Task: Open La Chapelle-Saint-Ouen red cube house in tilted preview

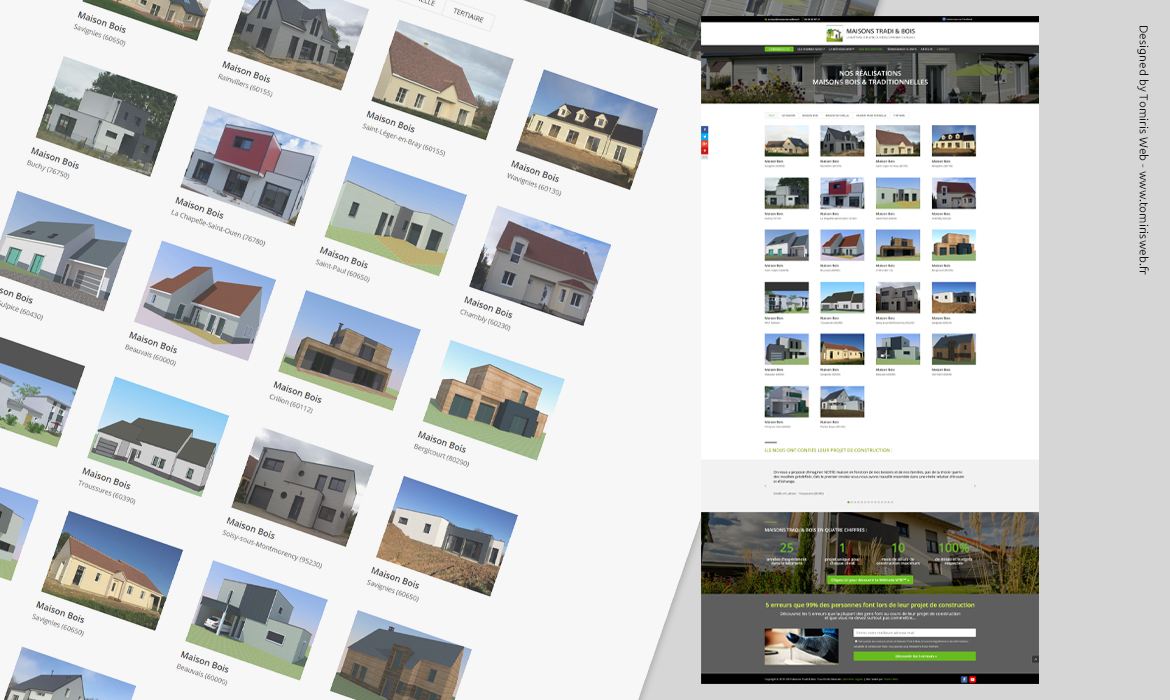Action: pyautogui.click(x=251, y=166)
